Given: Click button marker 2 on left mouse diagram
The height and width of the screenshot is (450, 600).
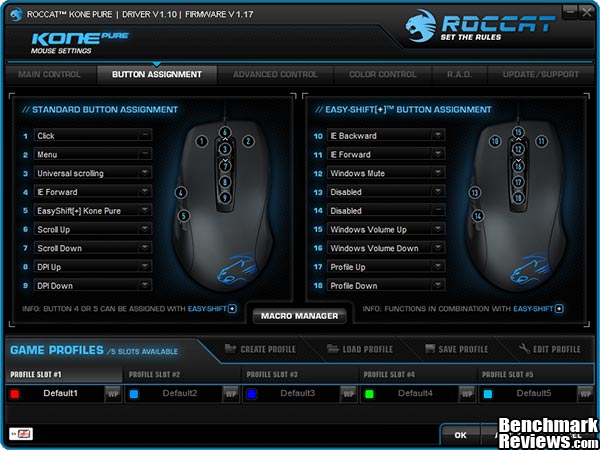Looking at the screenshot, I should pos(248,142).
